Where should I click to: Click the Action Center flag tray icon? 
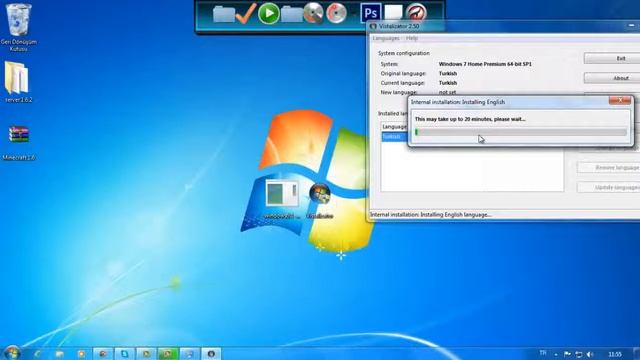point(567,354)
